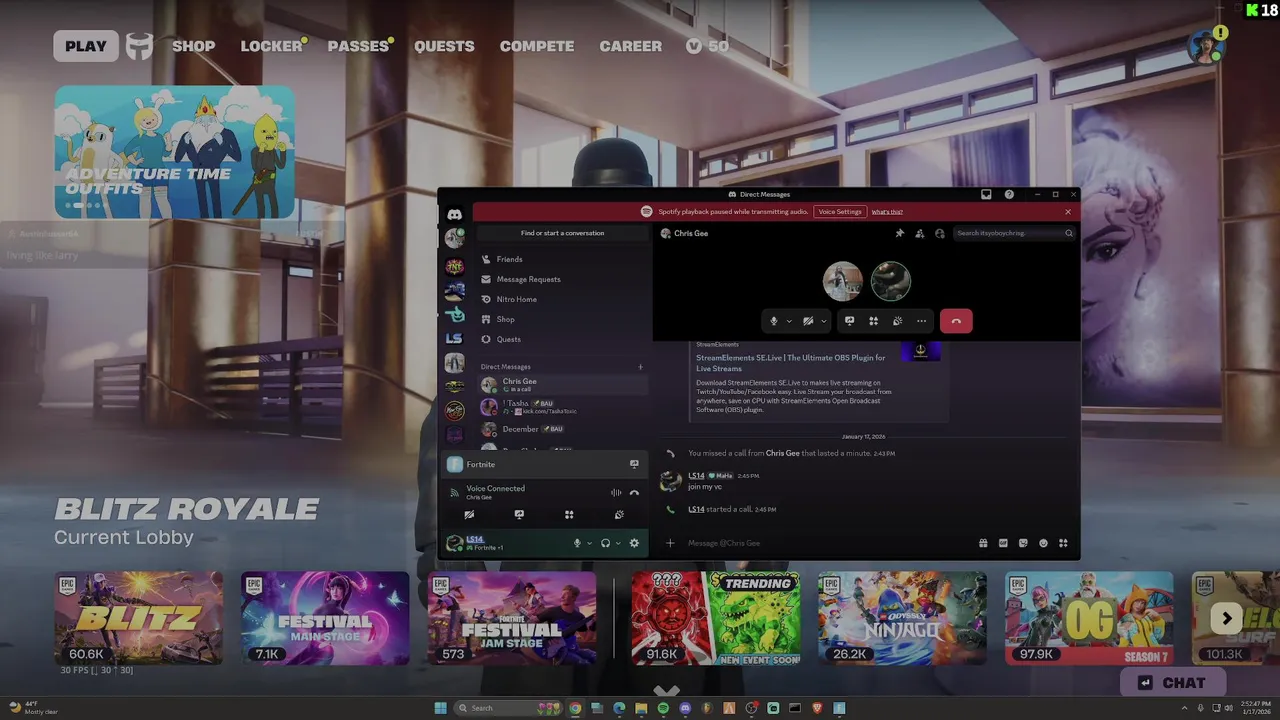Open the apps launcher in message bar
The height and width of the screenshot is (720, 1280).
tap(1063, 543)
